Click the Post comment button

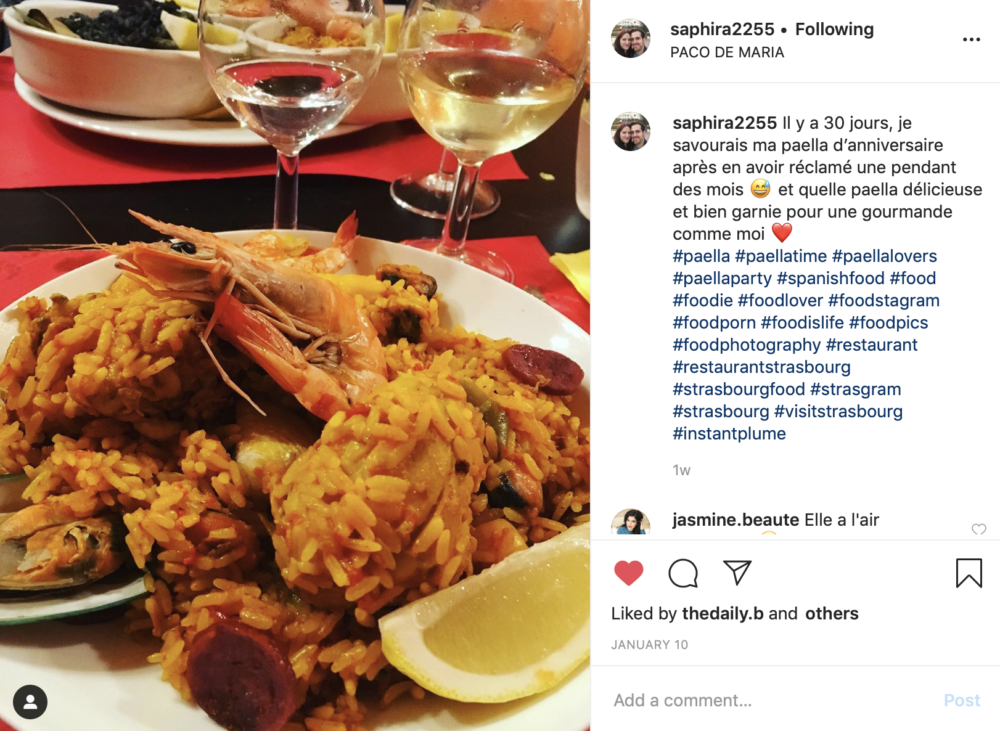962,700
